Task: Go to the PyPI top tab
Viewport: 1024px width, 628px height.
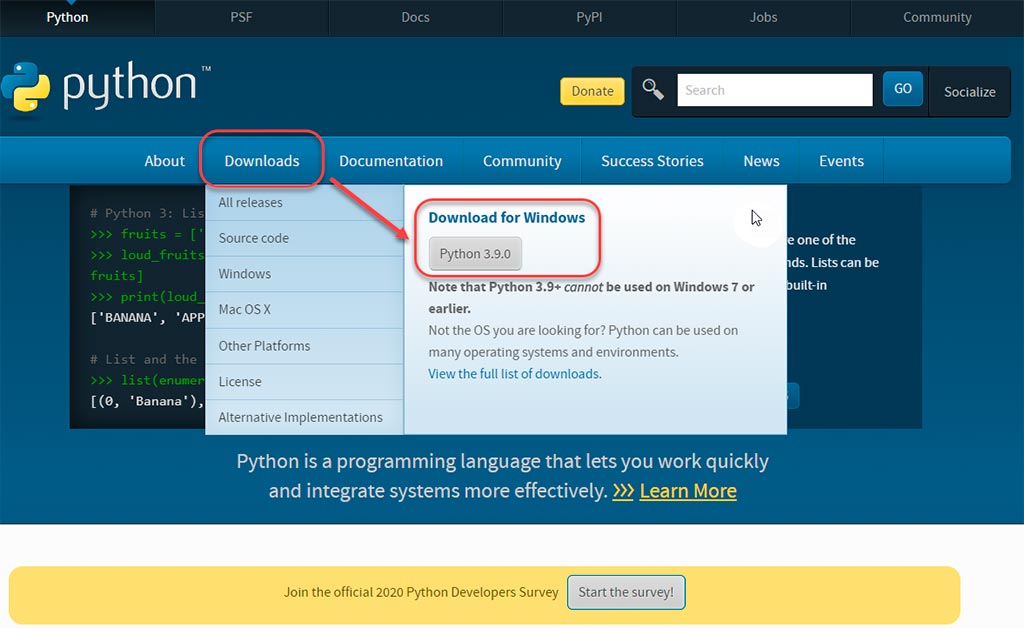Action: click(x=589, y=18)
